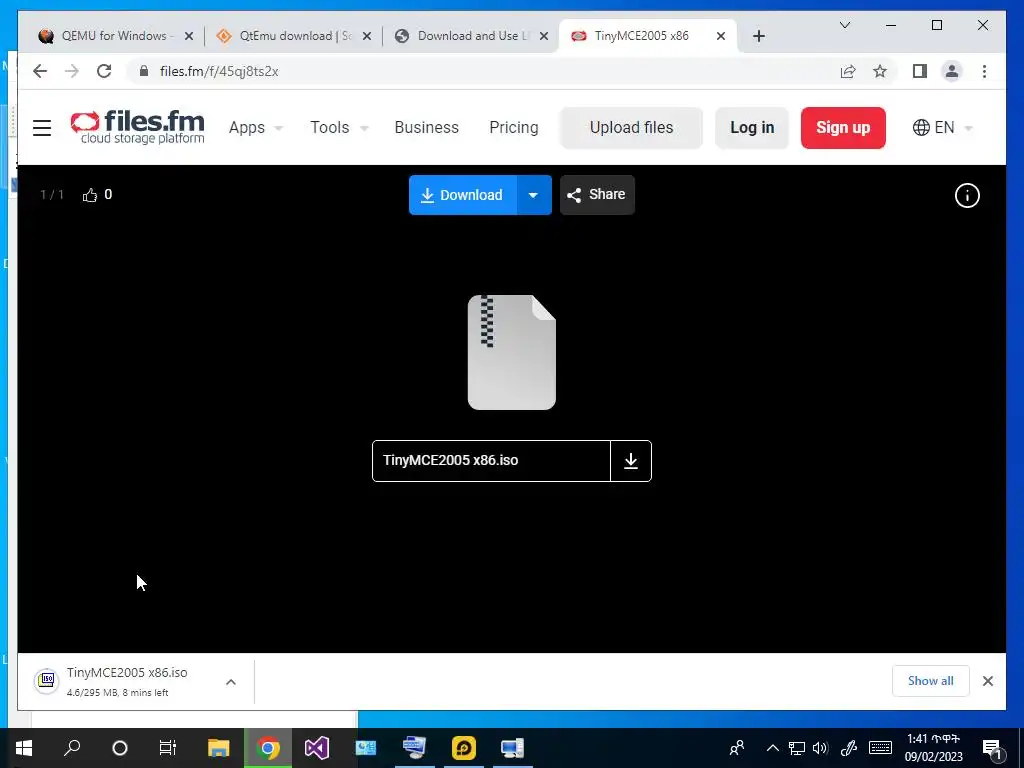Screen dimensions: 1024x768
Task: Open File Explorer from taskbar
Action: [x=219, y=748]
